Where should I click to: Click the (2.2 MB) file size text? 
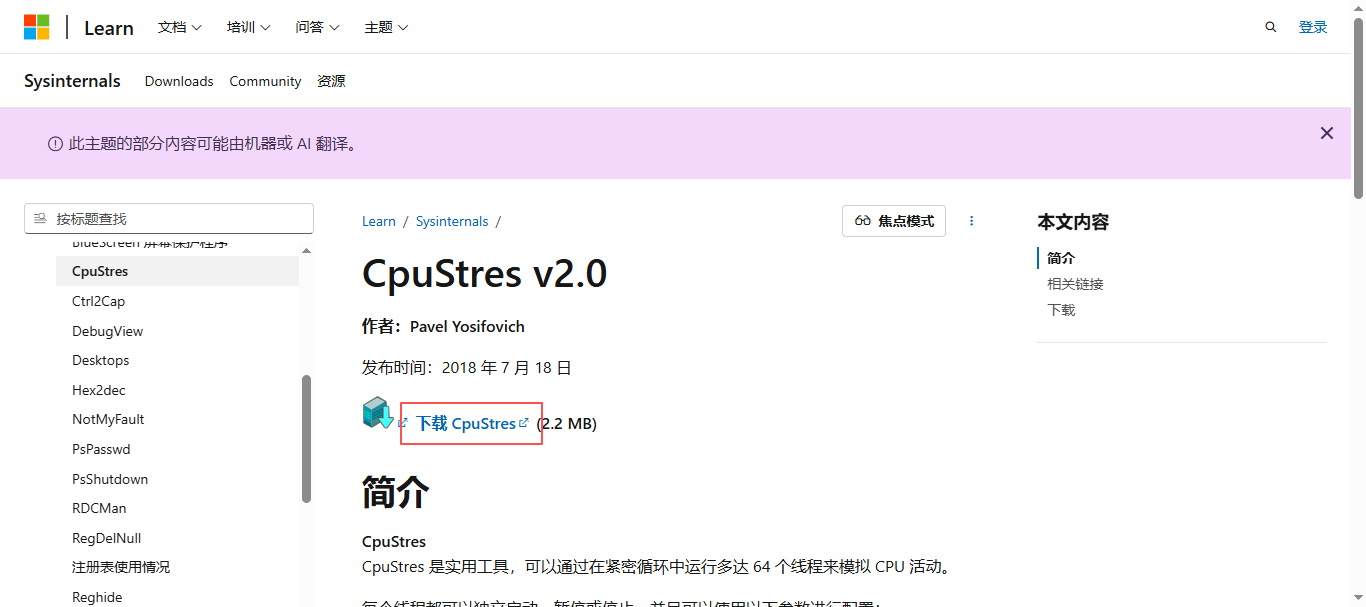point(567,424)
